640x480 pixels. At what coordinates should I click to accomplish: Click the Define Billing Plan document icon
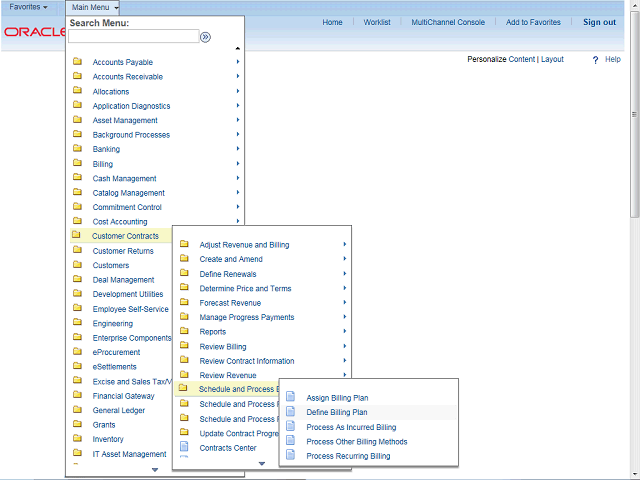tap(291, 412)
